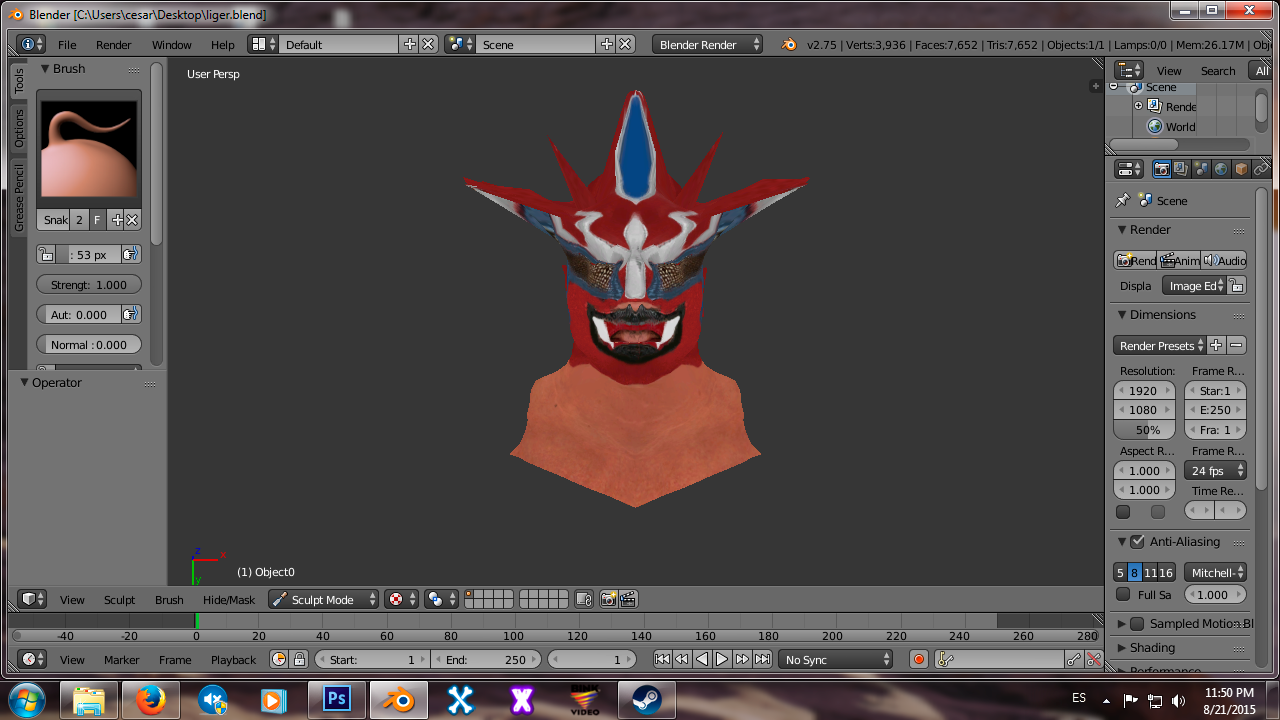Viewport: 1280px width, 720px height.
Task: Click the brush Strength slider
Action: coord(89,284)
